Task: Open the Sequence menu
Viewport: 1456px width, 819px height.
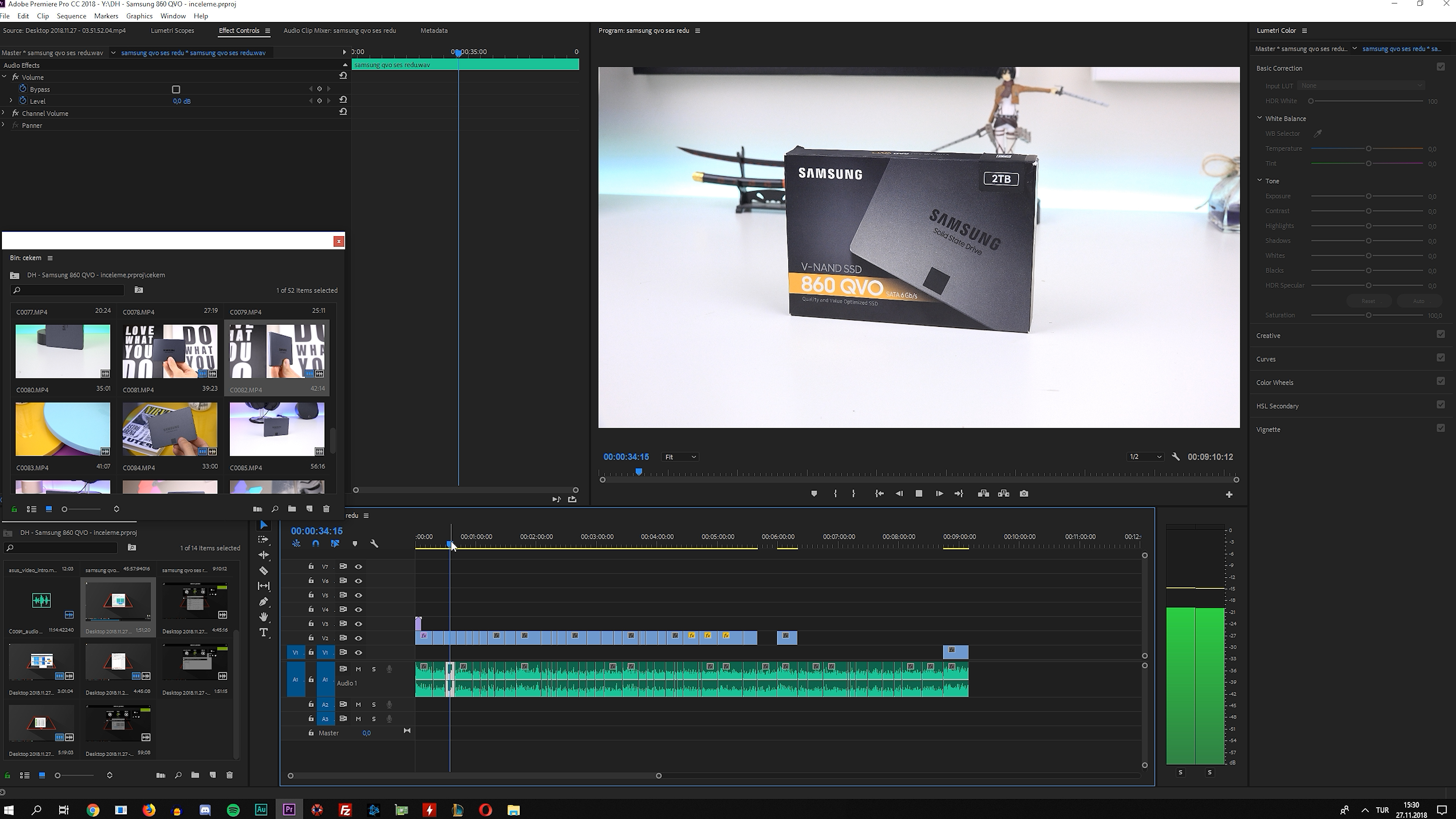Action: (x=71, y=16)
